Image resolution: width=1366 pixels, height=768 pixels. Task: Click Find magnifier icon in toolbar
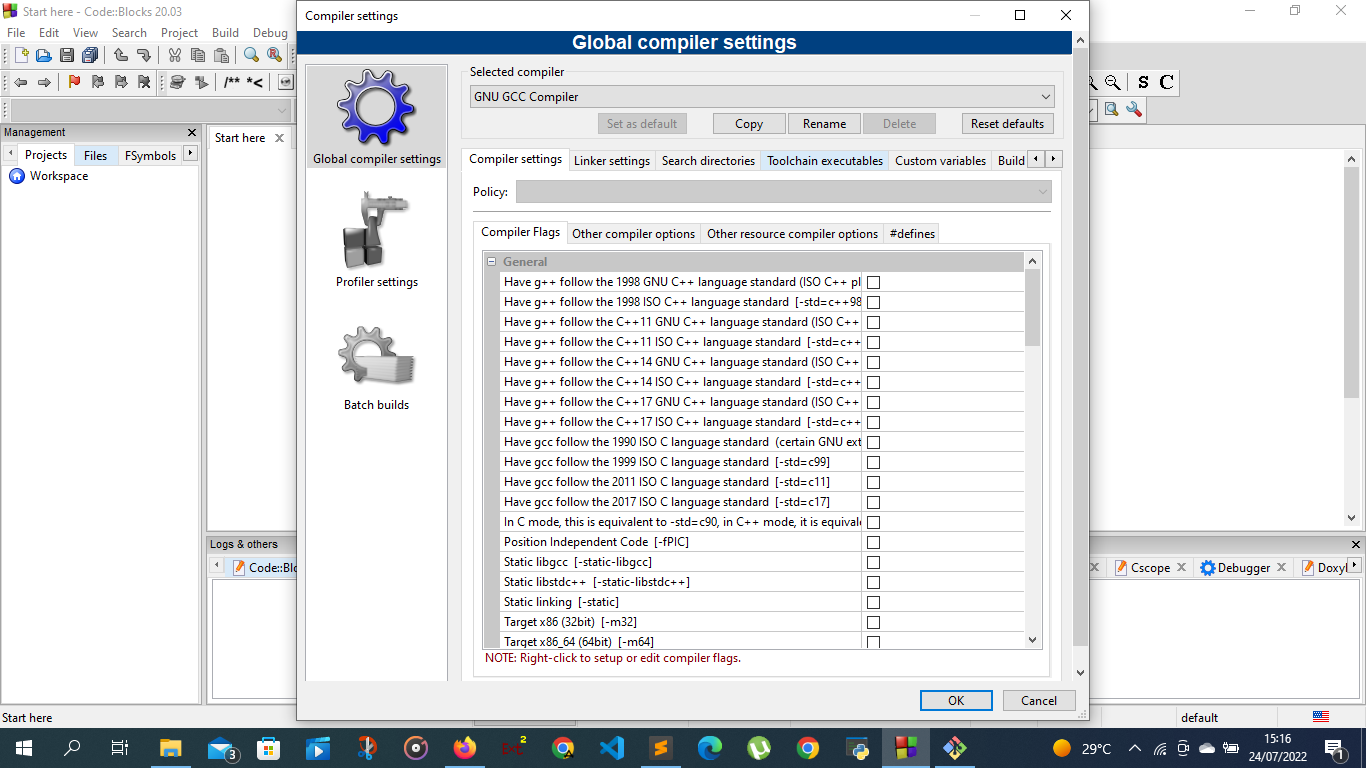pos(251,55)
